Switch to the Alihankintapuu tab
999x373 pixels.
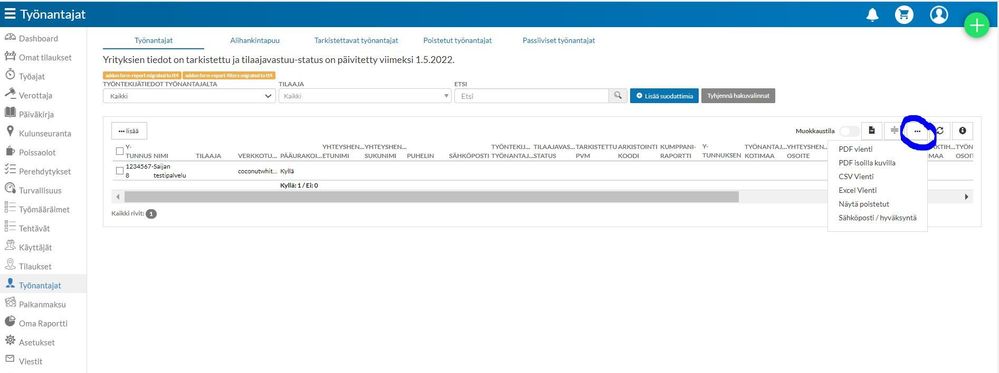(255, 40)
